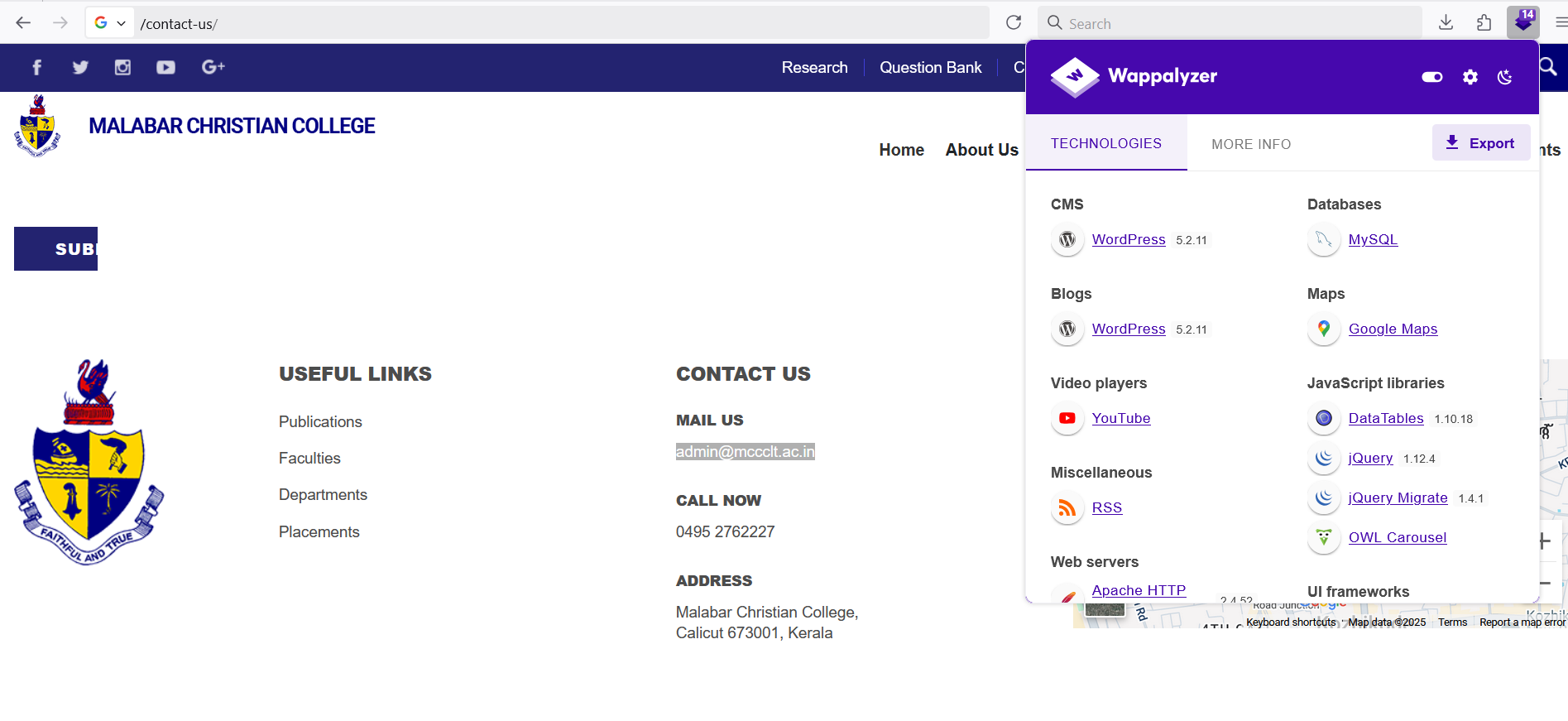Click the Export button
This screenshot has width=1568, height=721.
(x=1480, y=143)
